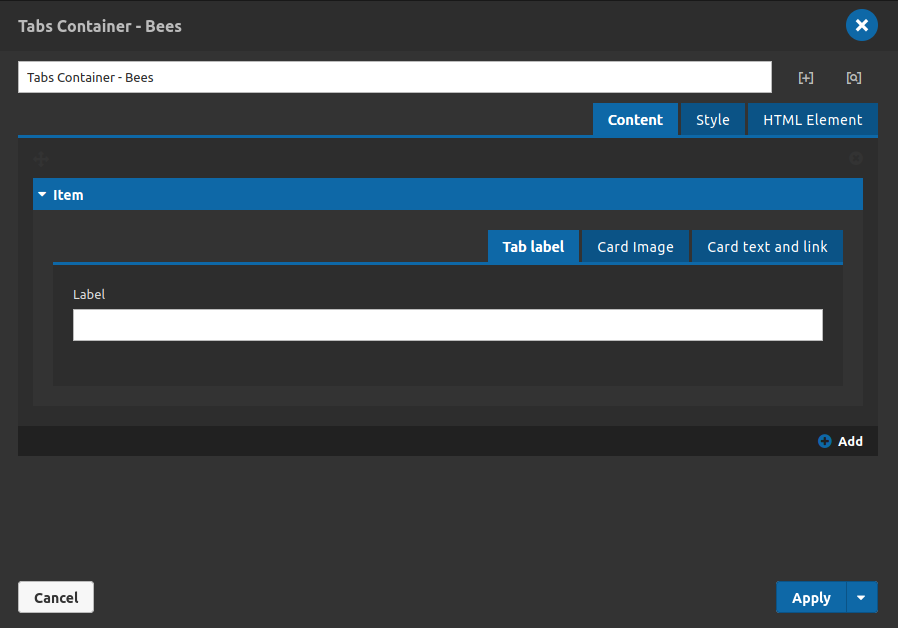Screen dimensions: 898x628
Task: Click the Cancel button
Action: [56, 597]
